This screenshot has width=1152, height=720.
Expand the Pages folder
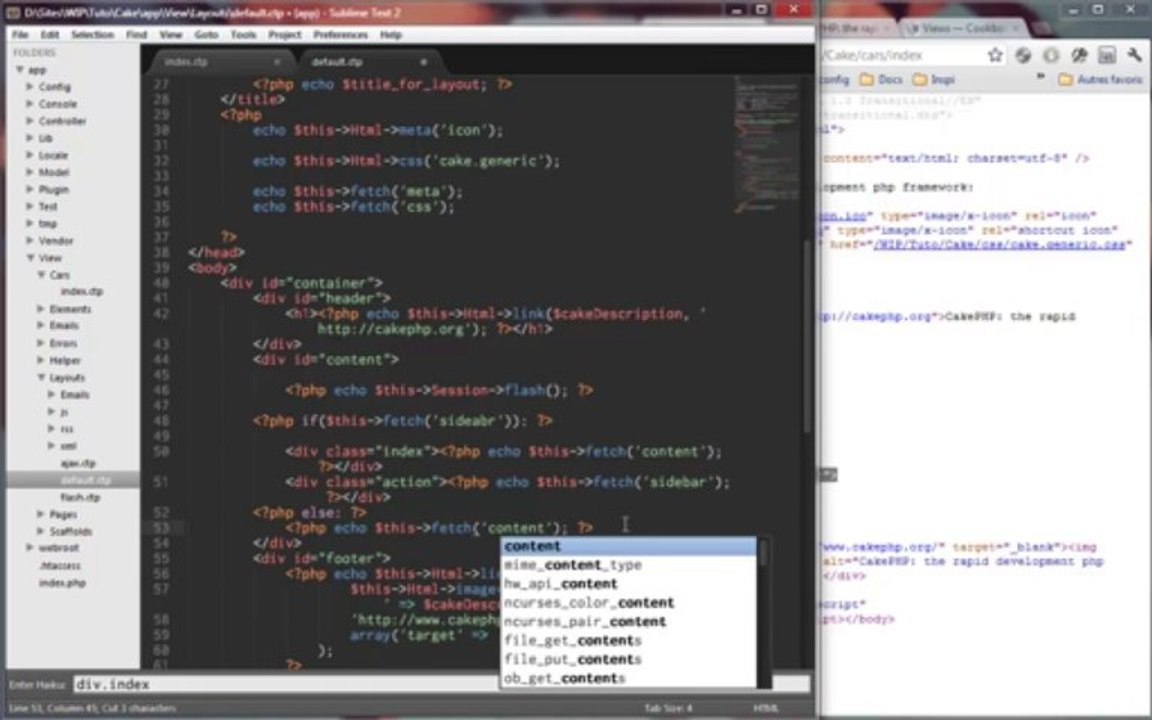point(41,514)
